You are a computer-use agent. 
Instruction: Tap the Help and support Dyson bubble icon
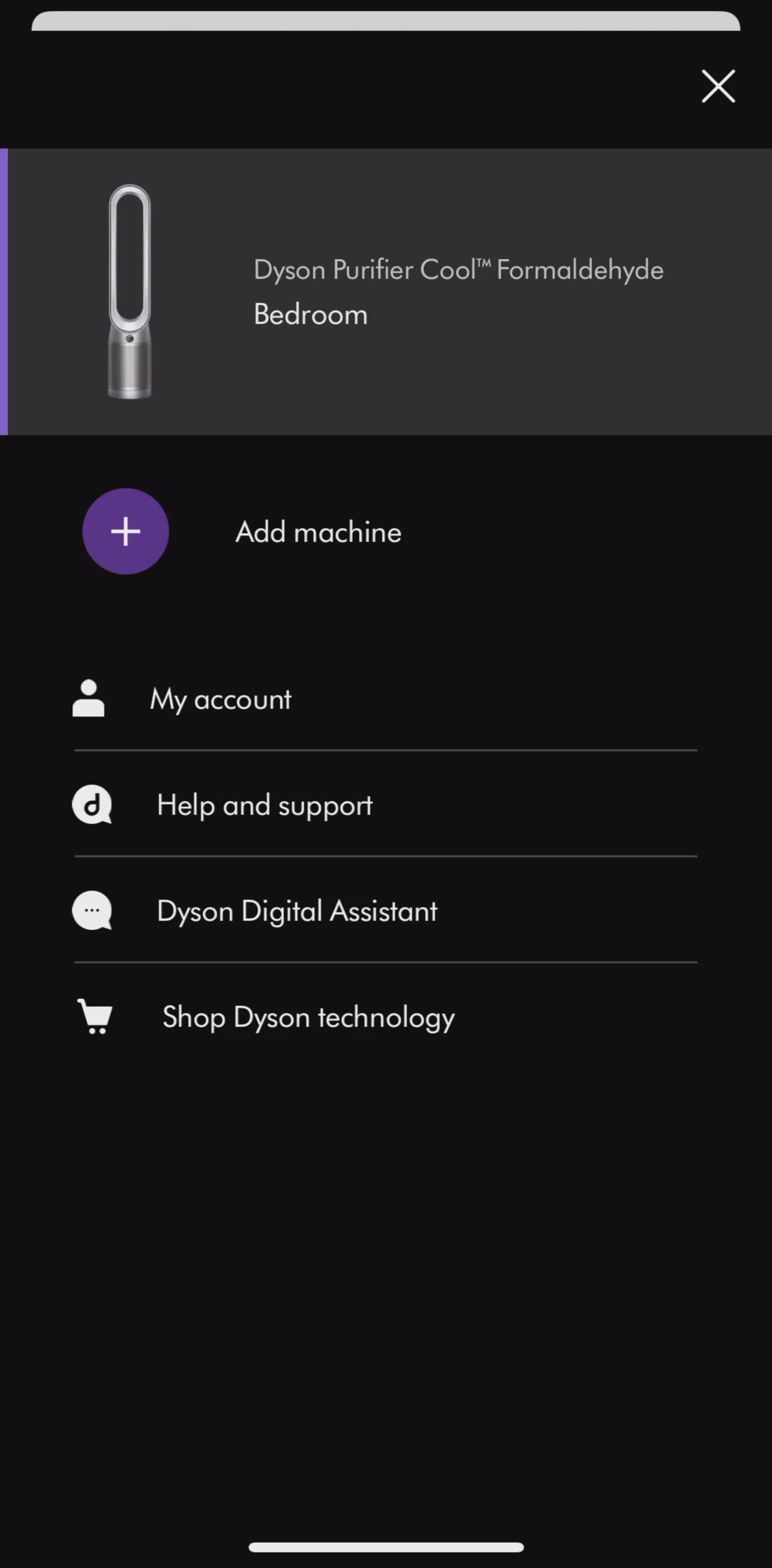point(92,805)
